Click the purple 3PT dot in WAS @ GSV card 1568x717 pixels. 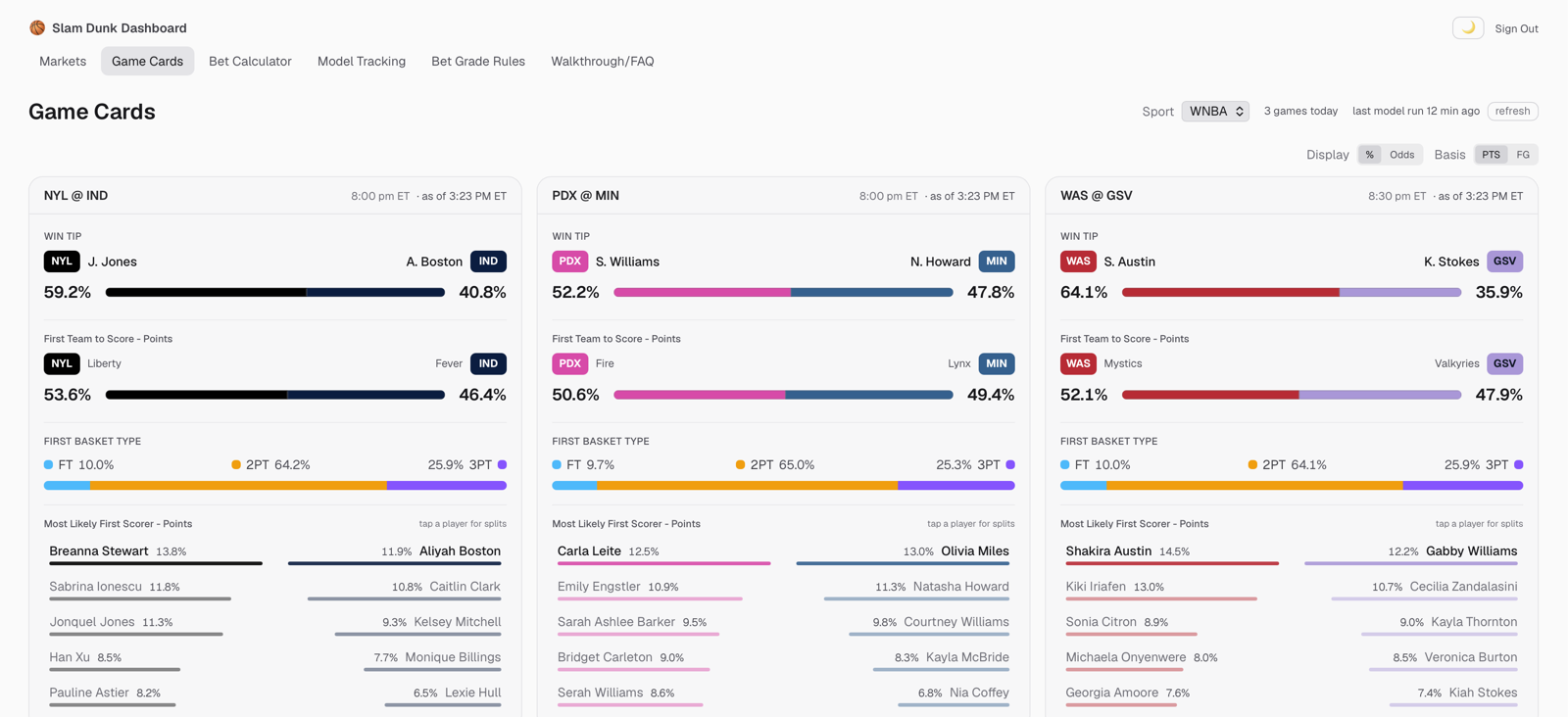(x=1518, y=464)
